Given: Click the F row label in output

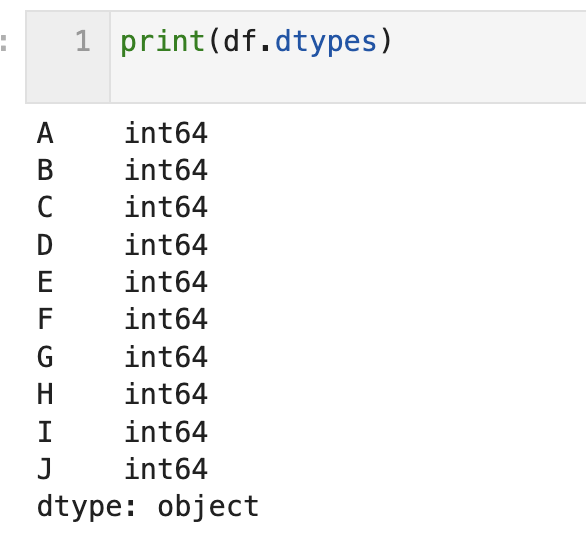Looking at the screenshot, I should pyautogui.click(x=45, y=319).
